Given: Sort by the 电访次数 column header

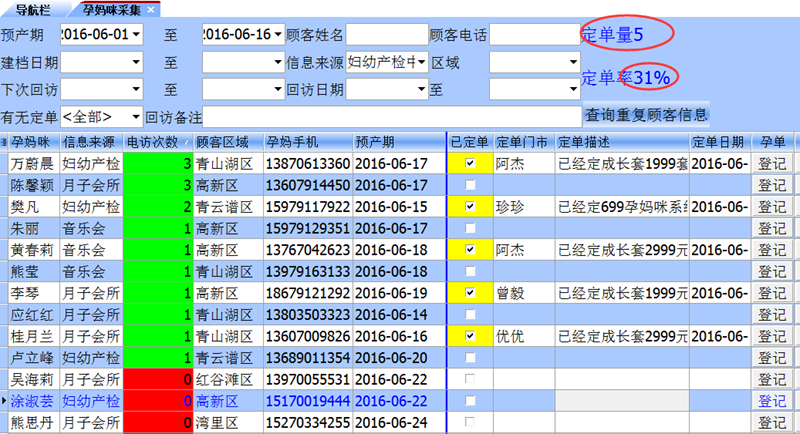Looking at the screenshot, I should pos(156,142).
